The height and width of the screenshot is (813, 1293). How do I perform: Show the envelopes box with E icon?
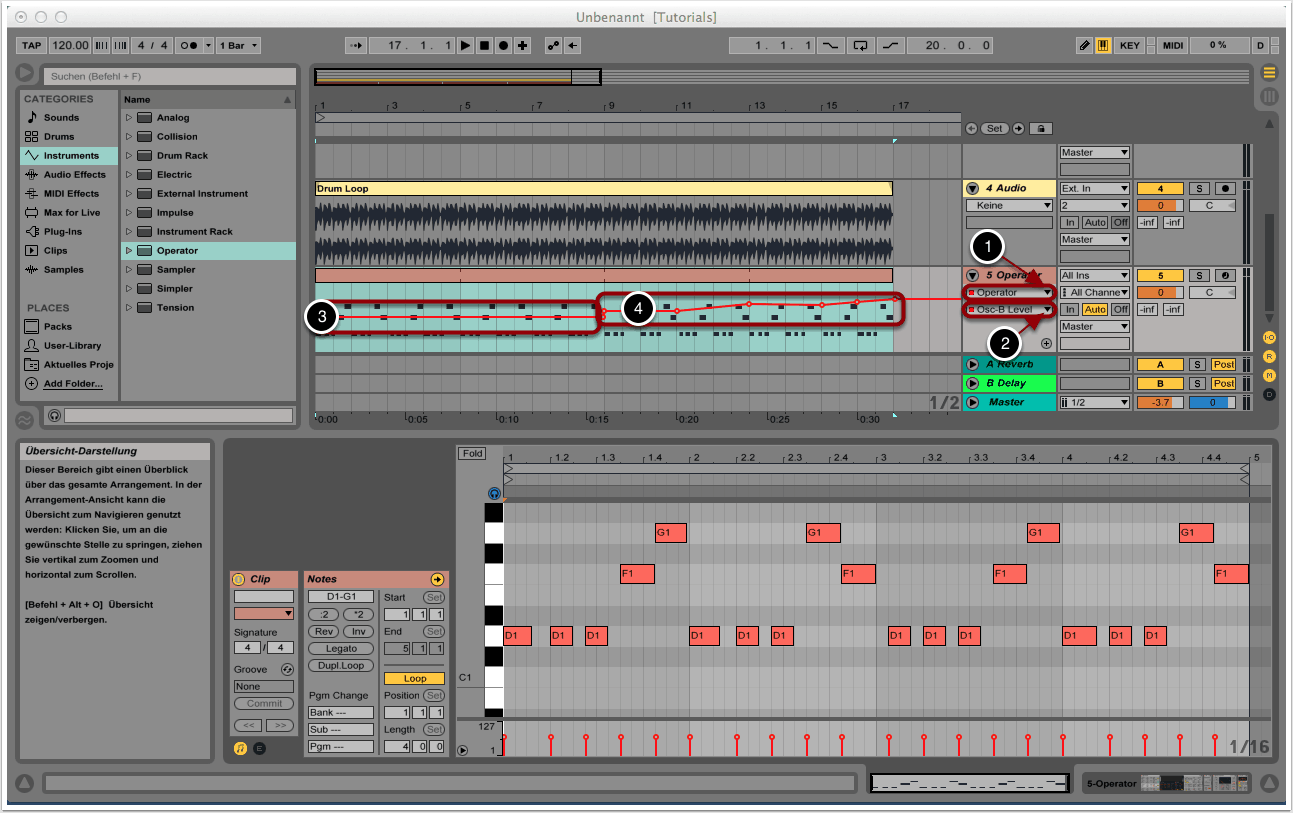[x=259, y=747]
